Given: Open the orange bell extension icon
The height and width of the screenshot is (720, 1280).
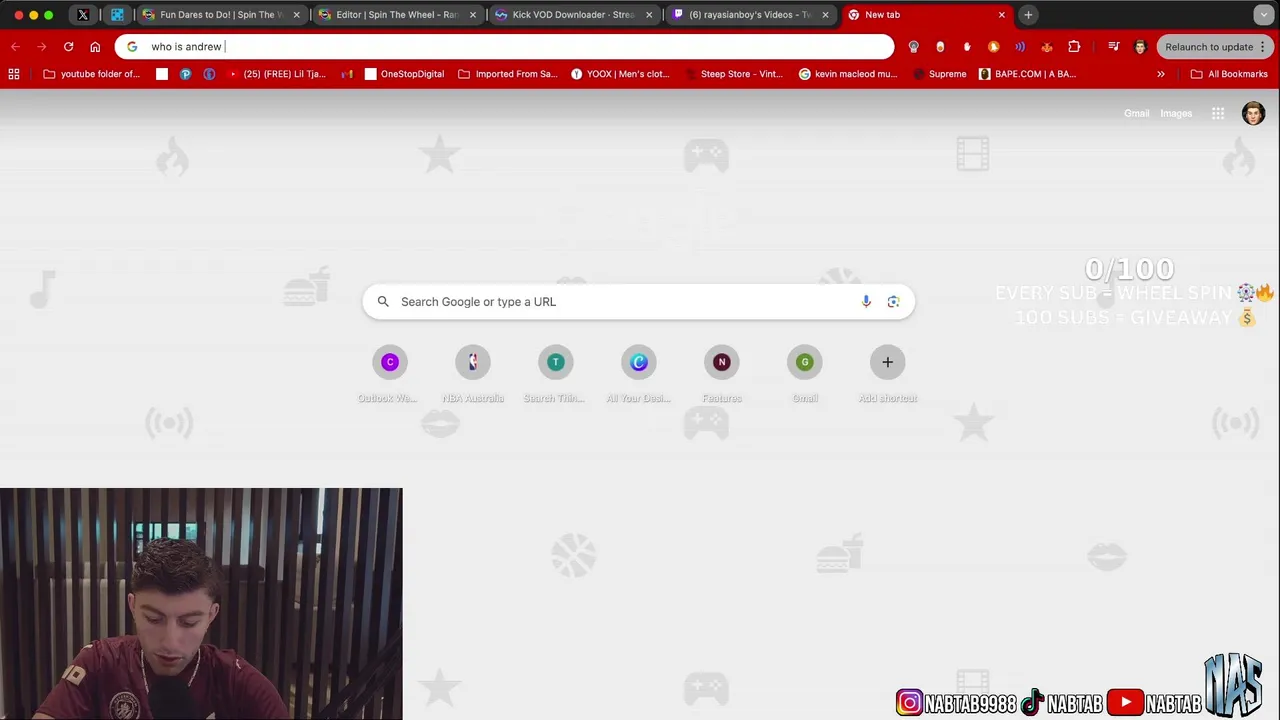Looking at the screenshot, I should pyautogui.click(x=993, y=47).
